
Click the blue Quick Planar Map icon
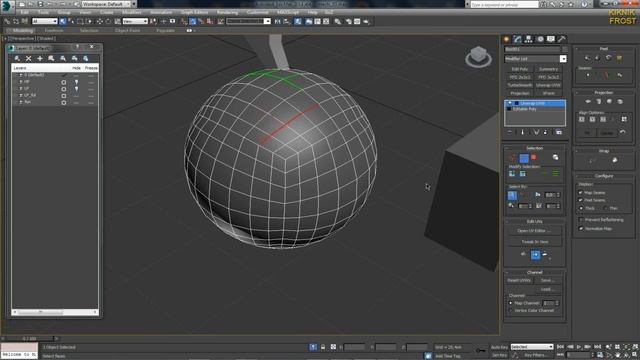(535, 255)
